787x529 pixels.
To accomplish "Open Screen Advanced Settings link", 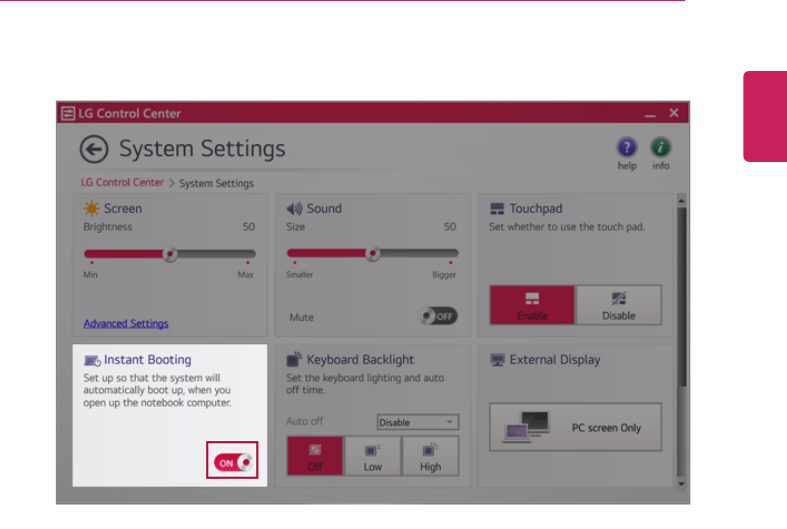I will pyautogui.click(x=126, y=324).
